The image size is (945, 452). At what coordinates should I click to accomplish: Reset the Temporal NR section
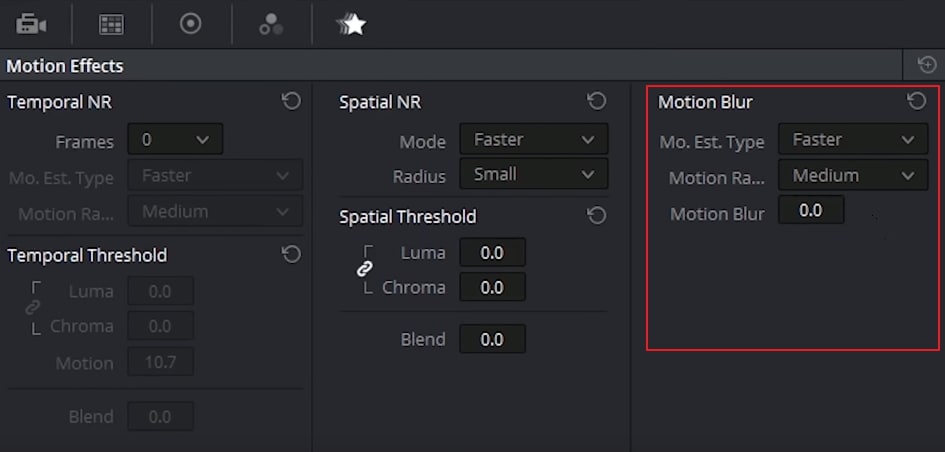point(291,101)
